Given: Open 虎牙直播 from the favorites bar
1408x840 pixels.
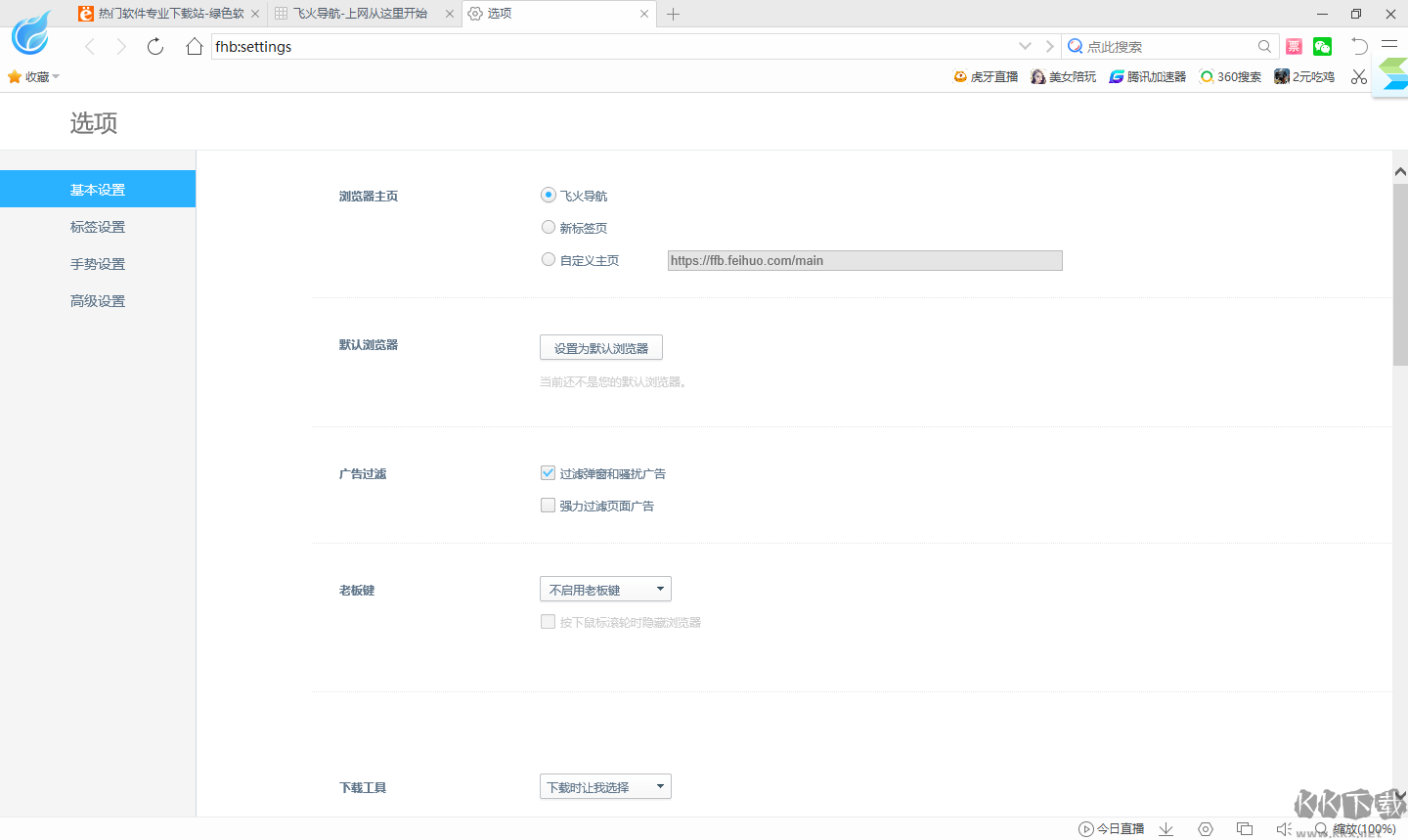Looking at the screenshot, I should click(x=985, y=76).
